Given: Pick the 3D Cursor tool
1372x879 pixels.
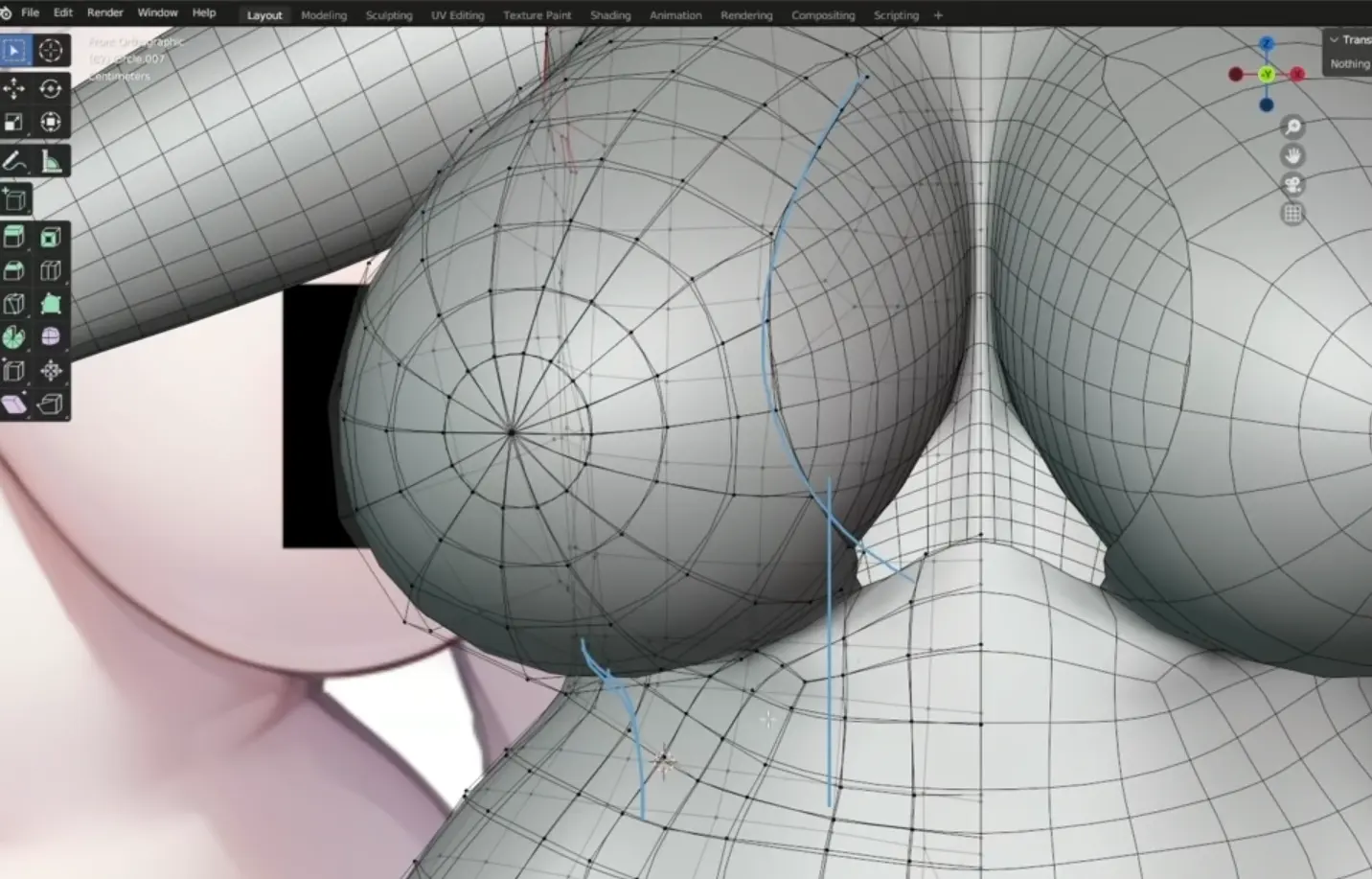Looking at the screenshot, I should [51, 51].
